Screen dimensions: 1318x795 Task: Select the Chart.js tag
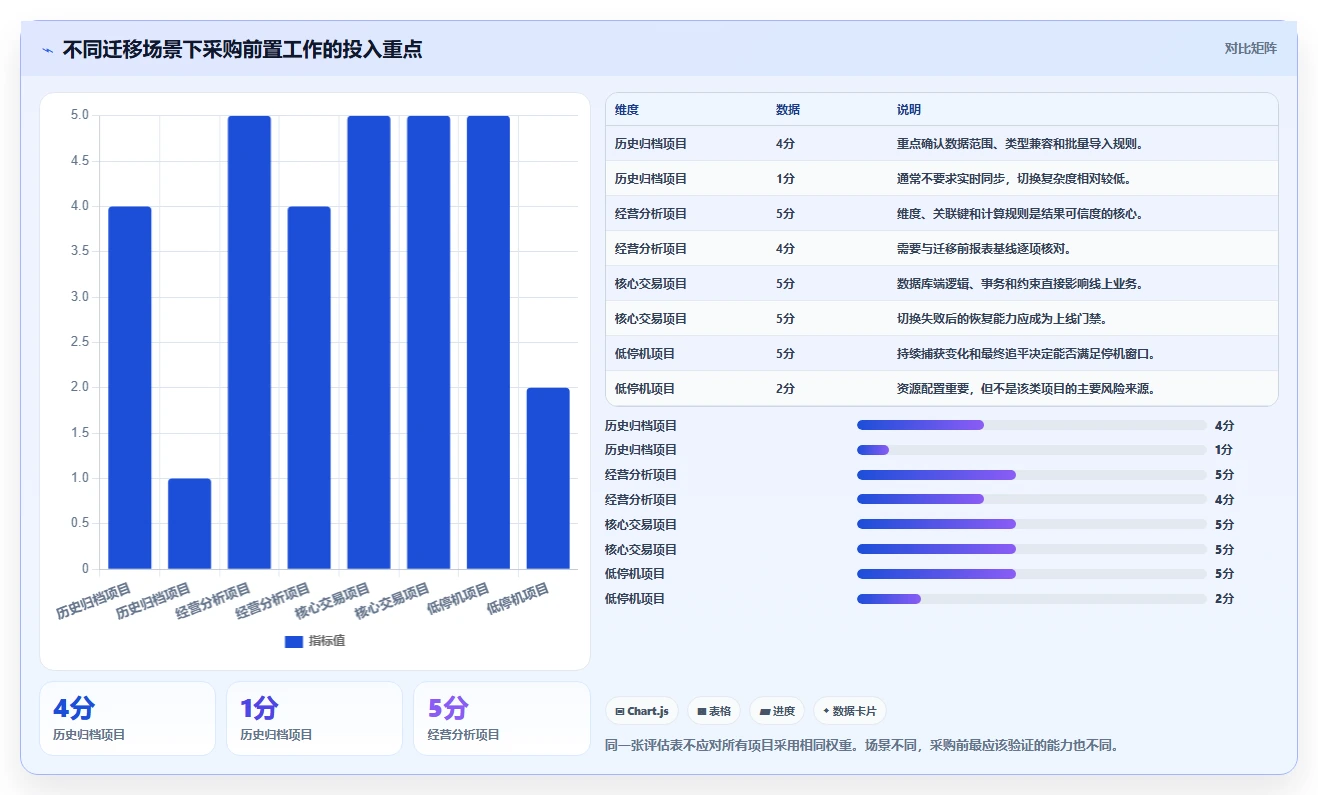click(x=642, y=711)
